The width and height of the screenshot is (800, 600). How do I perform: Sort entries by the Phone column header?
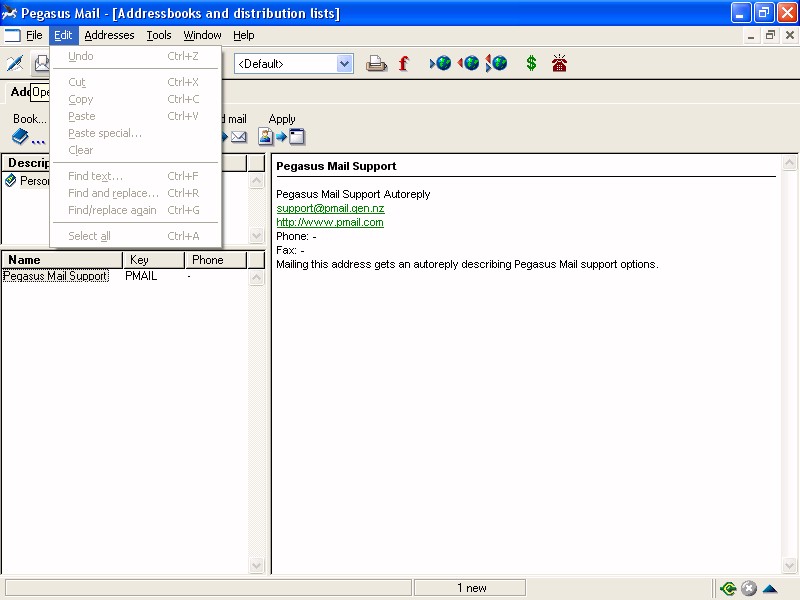[x=216, y=260]
